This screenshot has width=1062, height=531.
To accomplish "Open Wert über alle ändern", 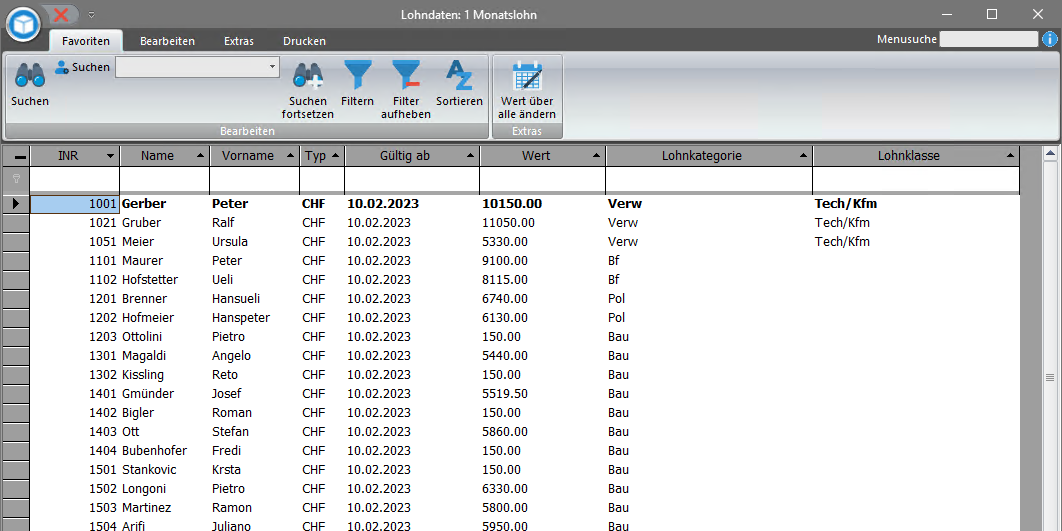I will pyautogui.click(x=527, y=76).
